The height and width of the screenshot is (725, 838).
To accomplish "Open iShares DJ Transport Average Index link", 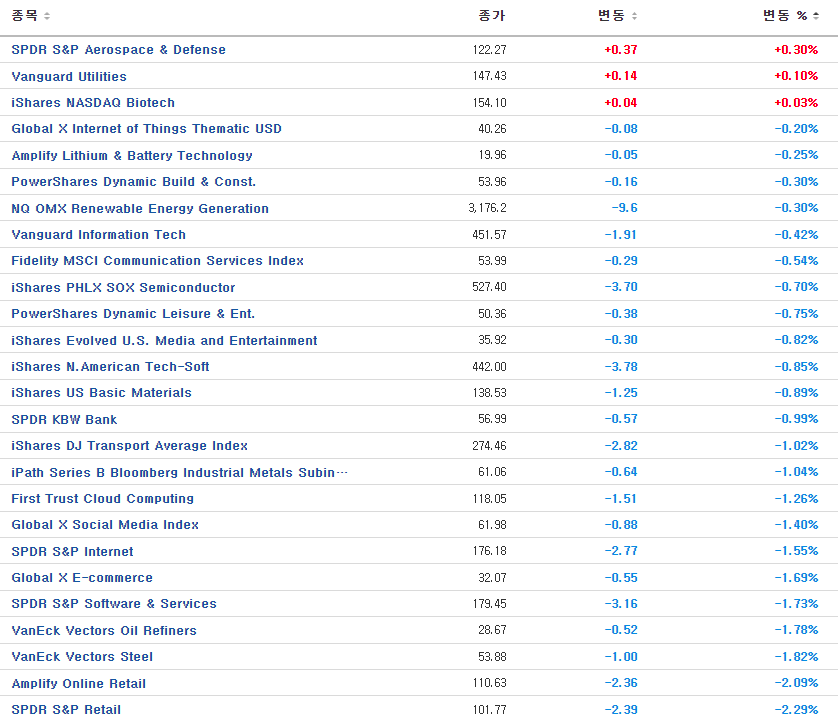I will [x=129, y=446].
